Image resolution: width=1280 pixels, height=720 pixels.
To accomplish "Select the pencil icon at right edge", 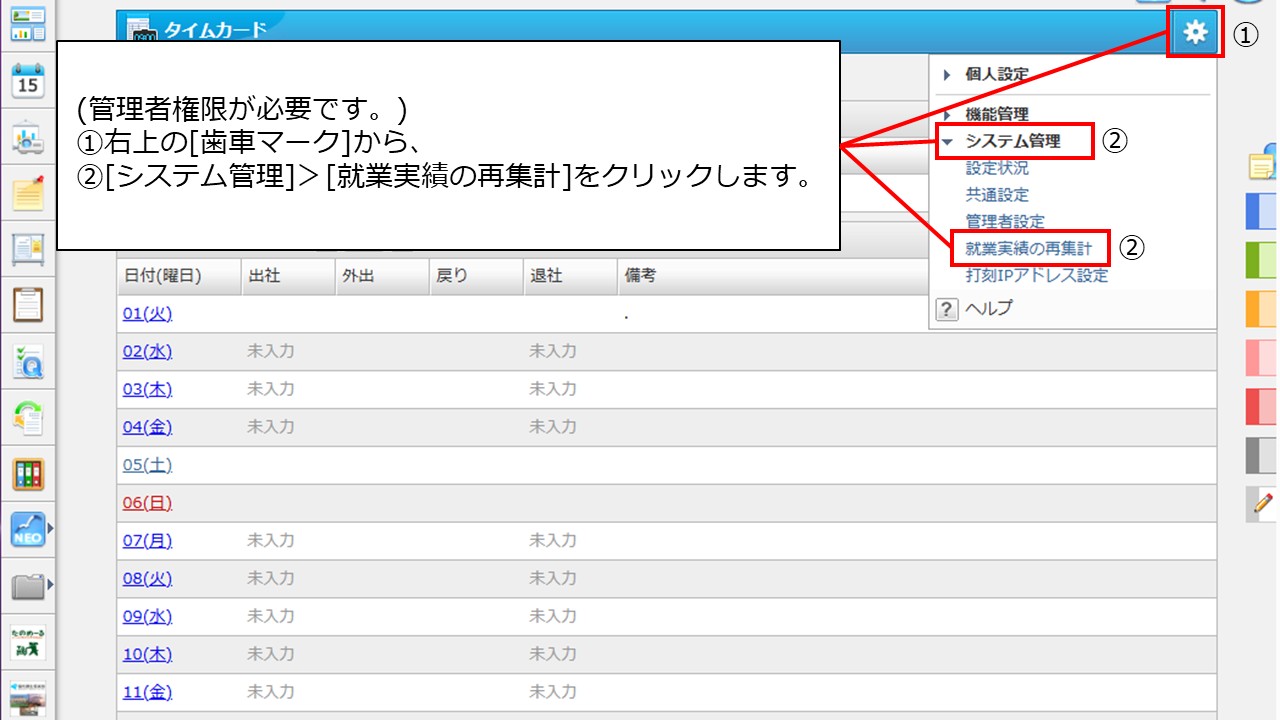I will [x=1263, y=503].
